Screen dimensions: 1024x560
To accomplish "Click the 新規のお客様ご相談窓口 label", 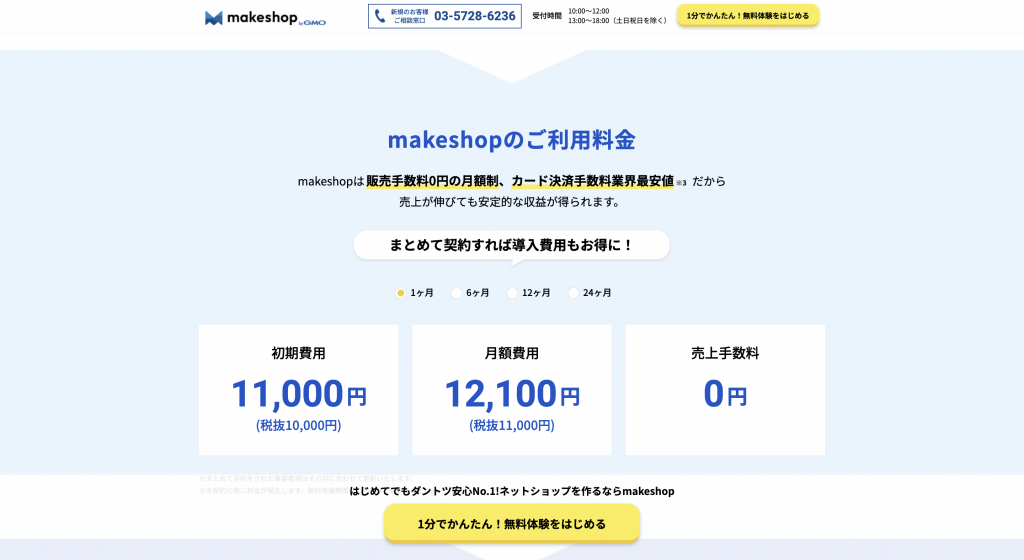I will 408,16.
